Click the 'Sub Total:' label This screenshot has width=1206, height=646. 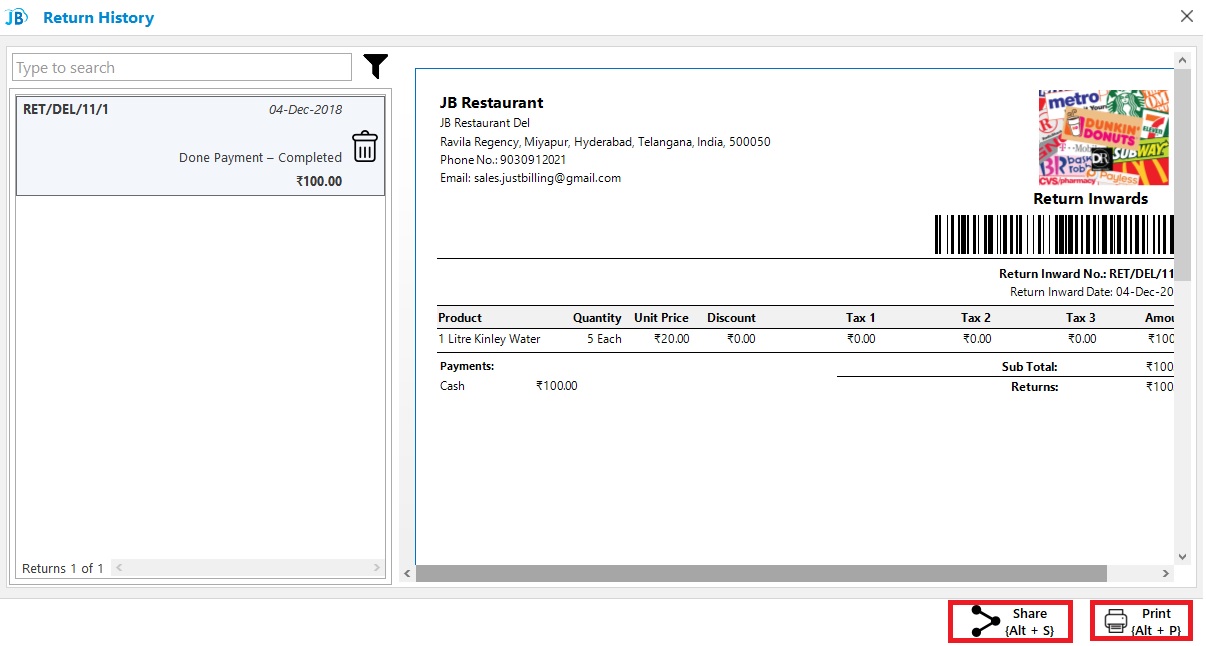[1030, 367]
